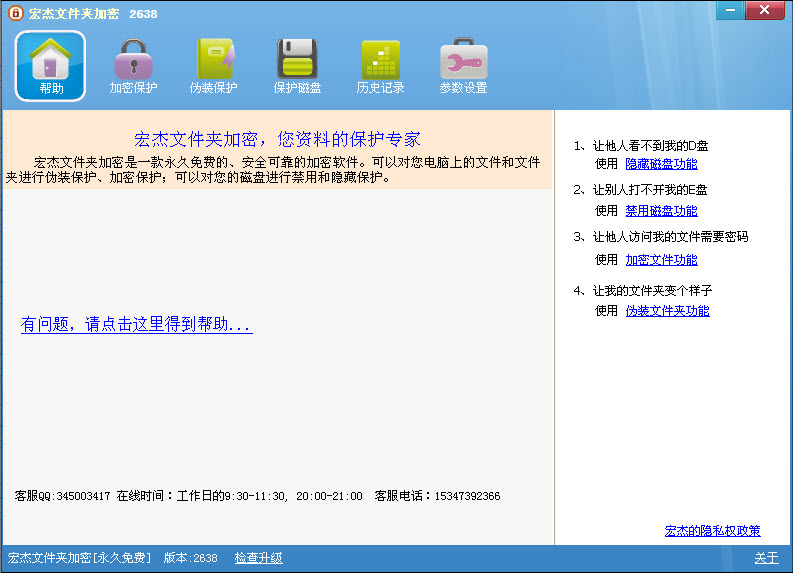Click the 版本:2638 status text

pyautogui.click(x=190, y=558)
